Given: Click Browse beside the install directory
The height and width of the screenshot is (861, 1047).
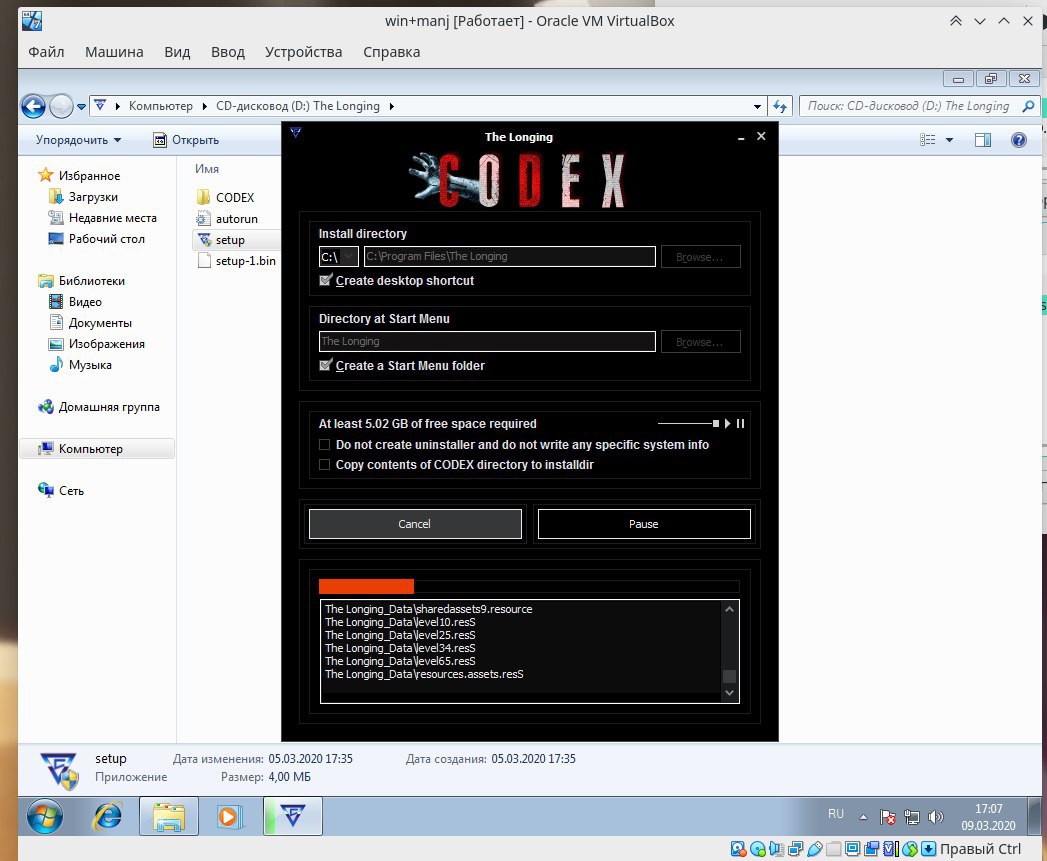Looking at the screenshot, I should click(x=700, y=256).
